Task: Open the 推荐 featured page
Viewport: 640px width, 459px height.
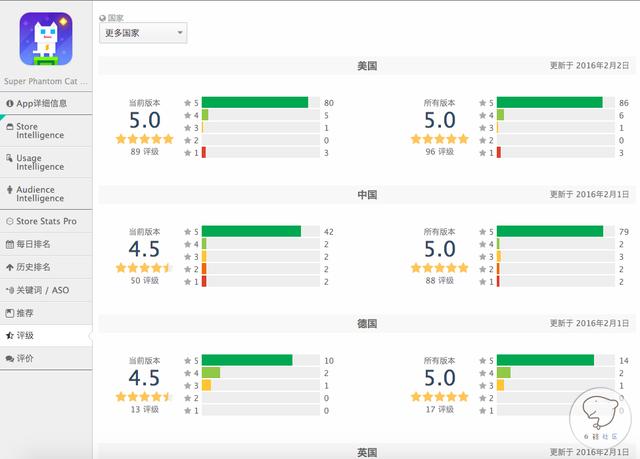Action: [x=46, y=313]
